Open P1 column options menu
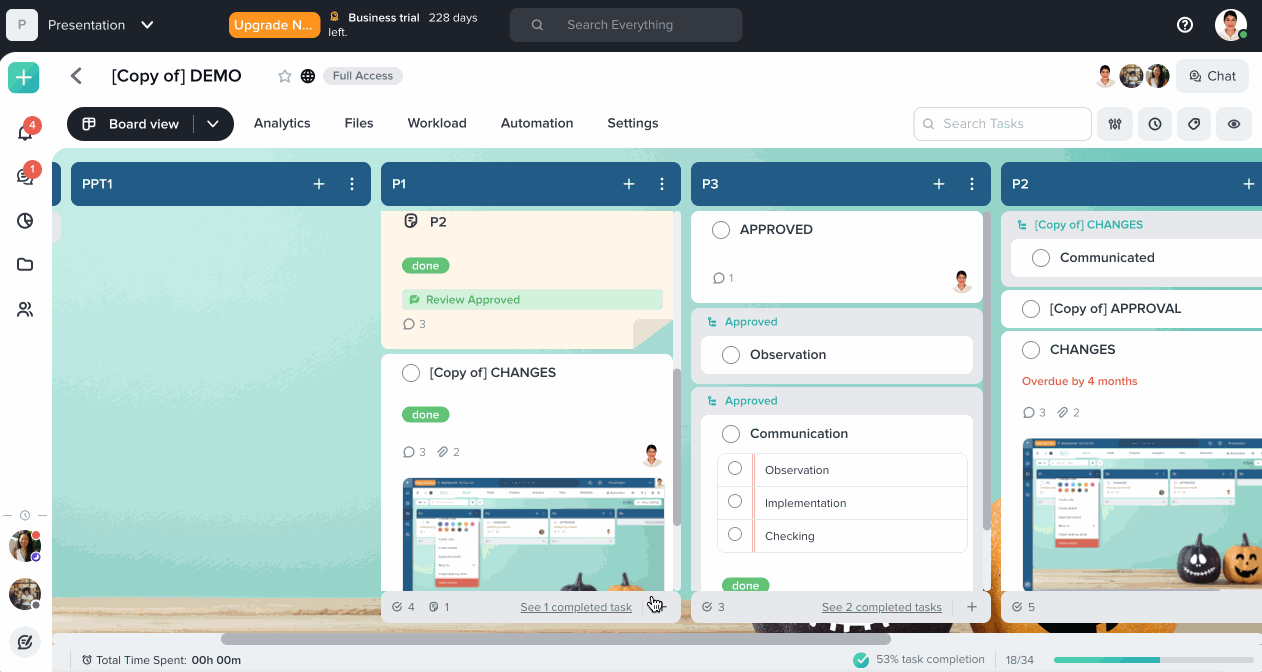 (662, 184)
